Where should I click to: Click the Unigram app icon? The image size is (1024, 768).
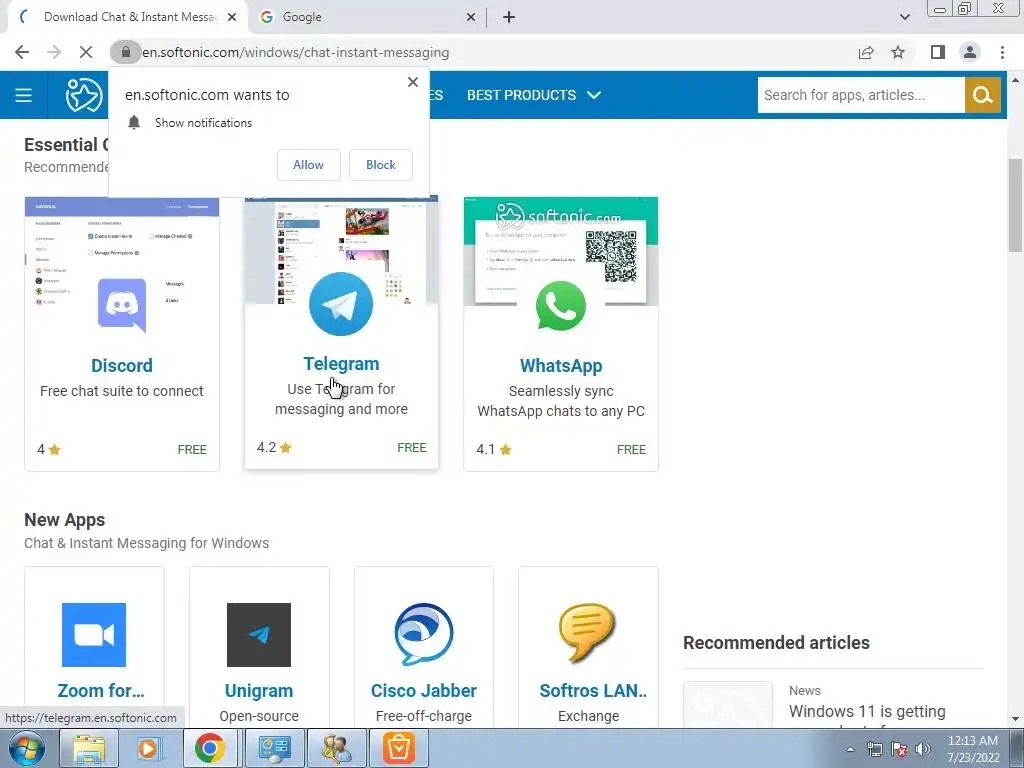tap(259, 635)
